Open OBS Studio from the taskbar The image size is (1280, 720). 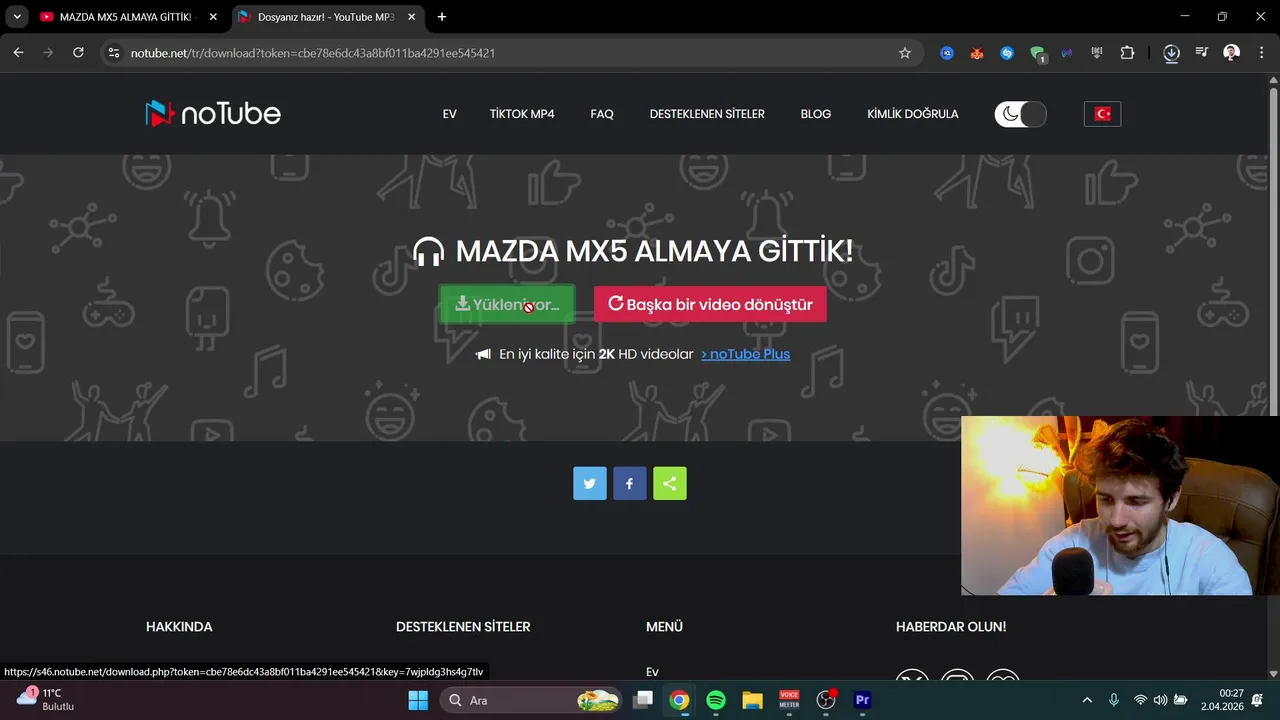point(826,700)
